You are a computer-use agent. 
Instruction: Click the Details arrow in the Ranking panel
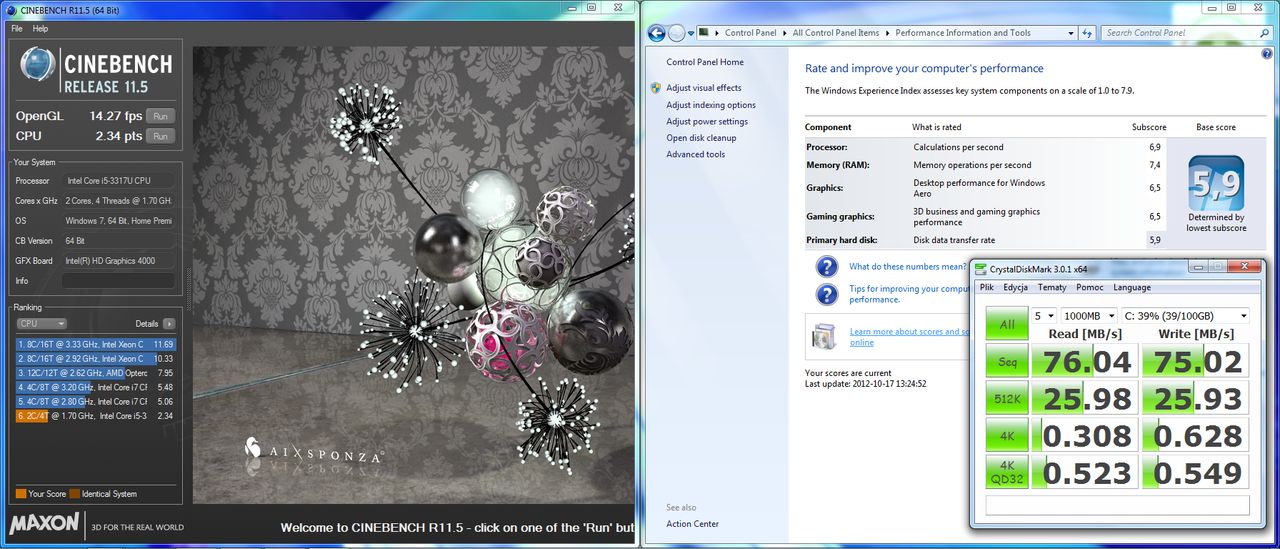pos(169,324)
